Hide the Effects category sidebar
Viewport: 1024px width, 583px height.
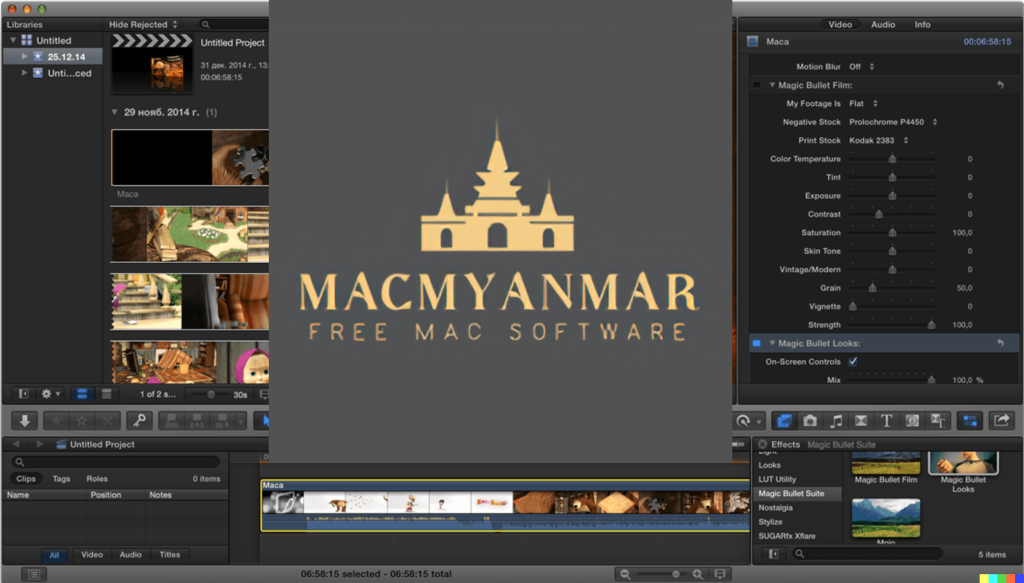pyautogui.click(x=773, y=554)
